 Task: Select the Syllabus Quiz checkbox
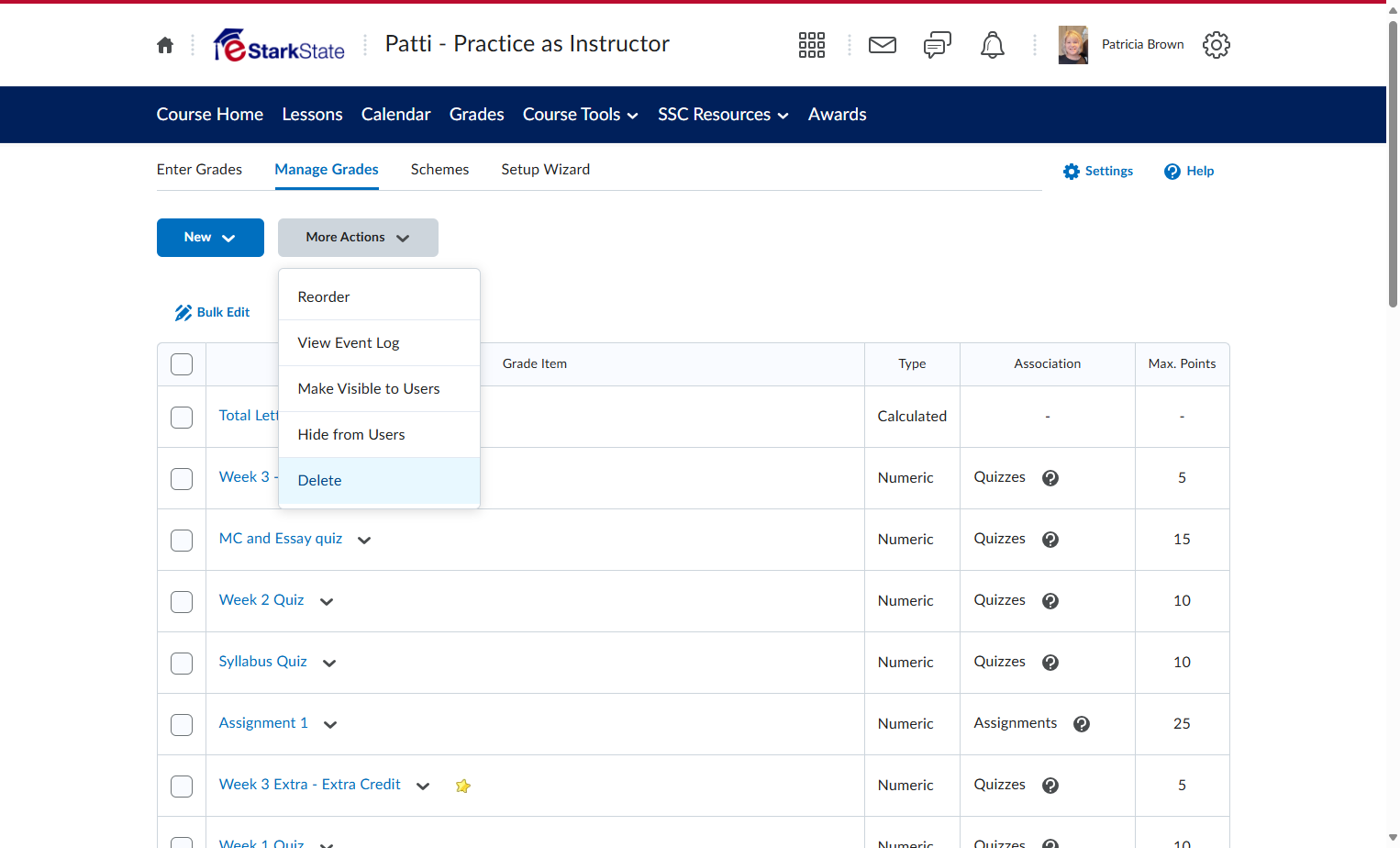point(182,664)
